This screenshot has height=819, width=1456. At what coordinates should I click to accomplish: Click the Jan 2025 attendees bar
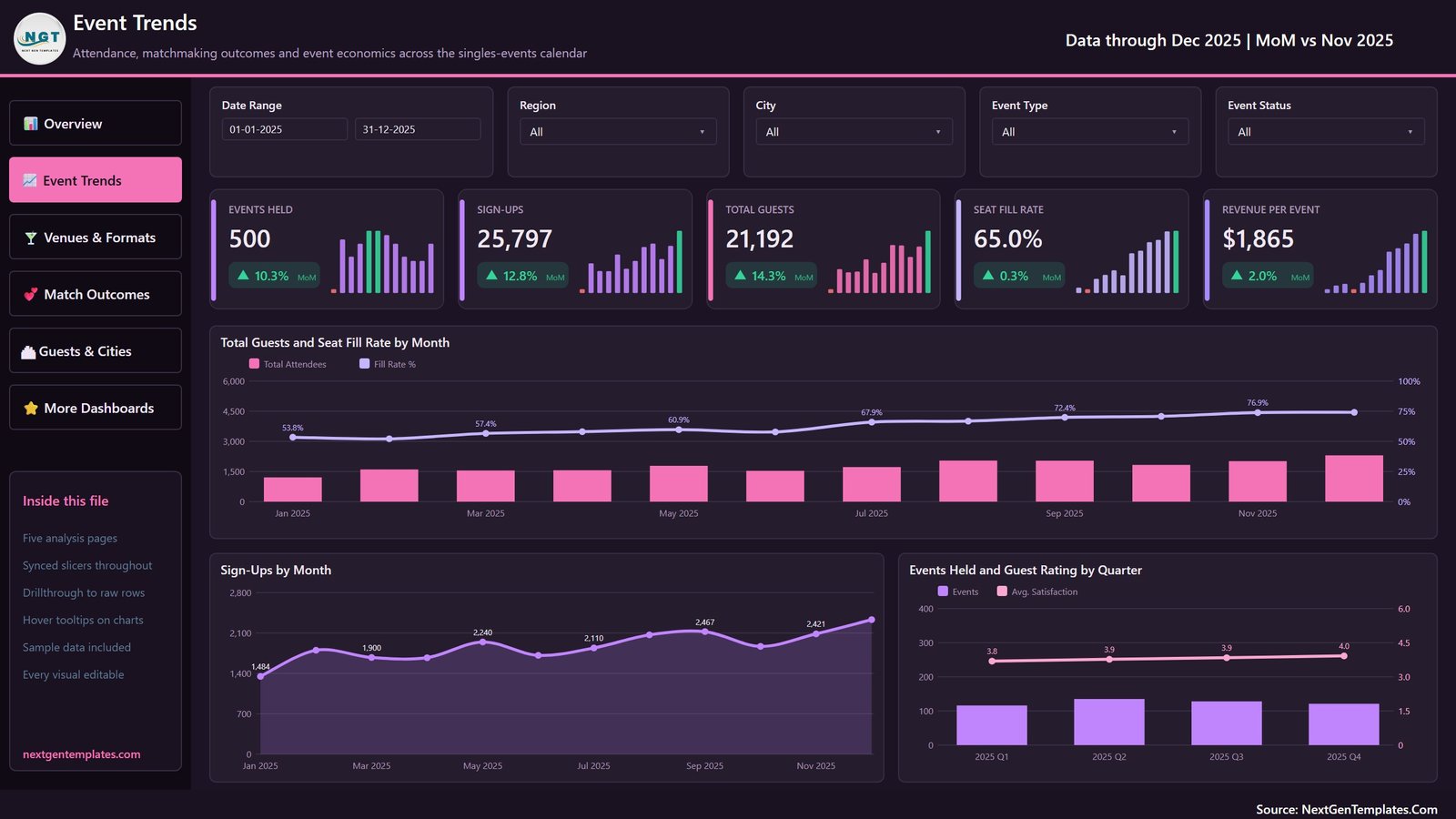point(293,490)
